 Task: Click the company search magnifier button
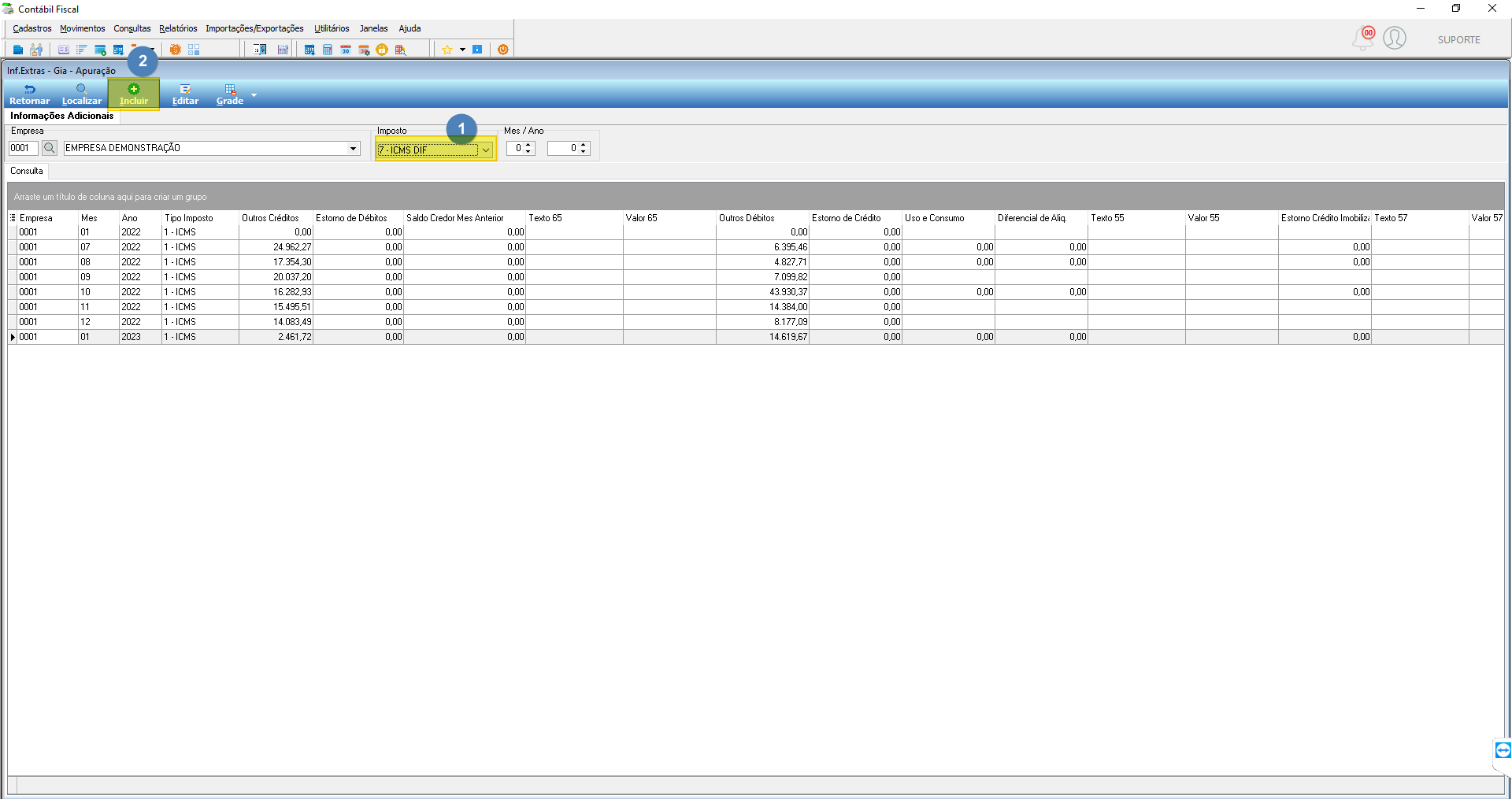49,148
